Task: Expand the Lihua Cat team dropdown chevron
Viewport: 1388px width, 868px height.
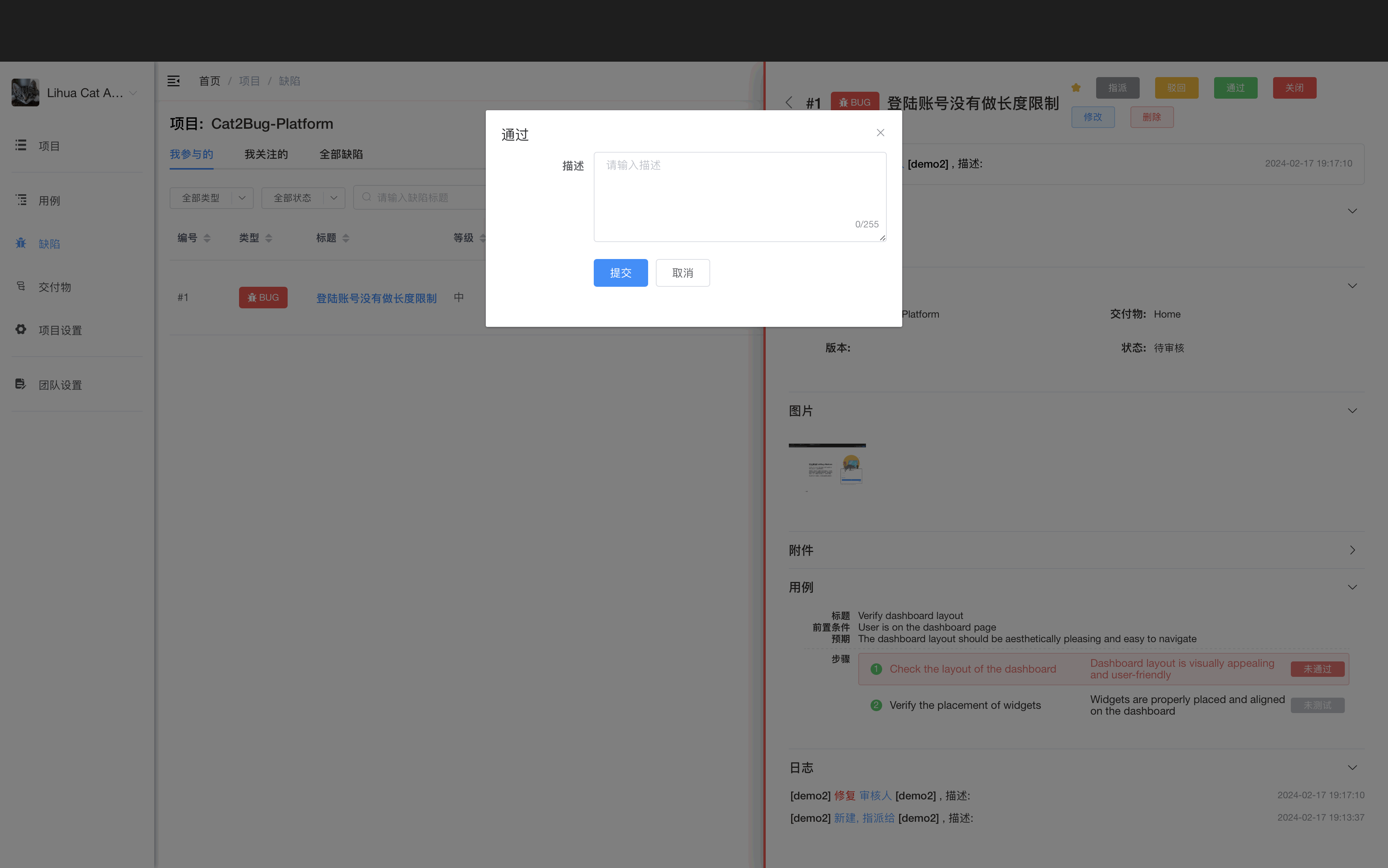Action: tap(133, 93)
